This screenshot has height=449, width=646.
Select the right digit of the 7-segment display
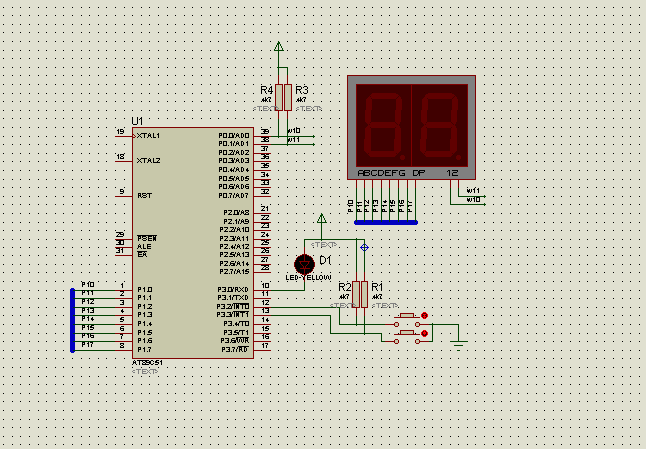click(440, 126)
